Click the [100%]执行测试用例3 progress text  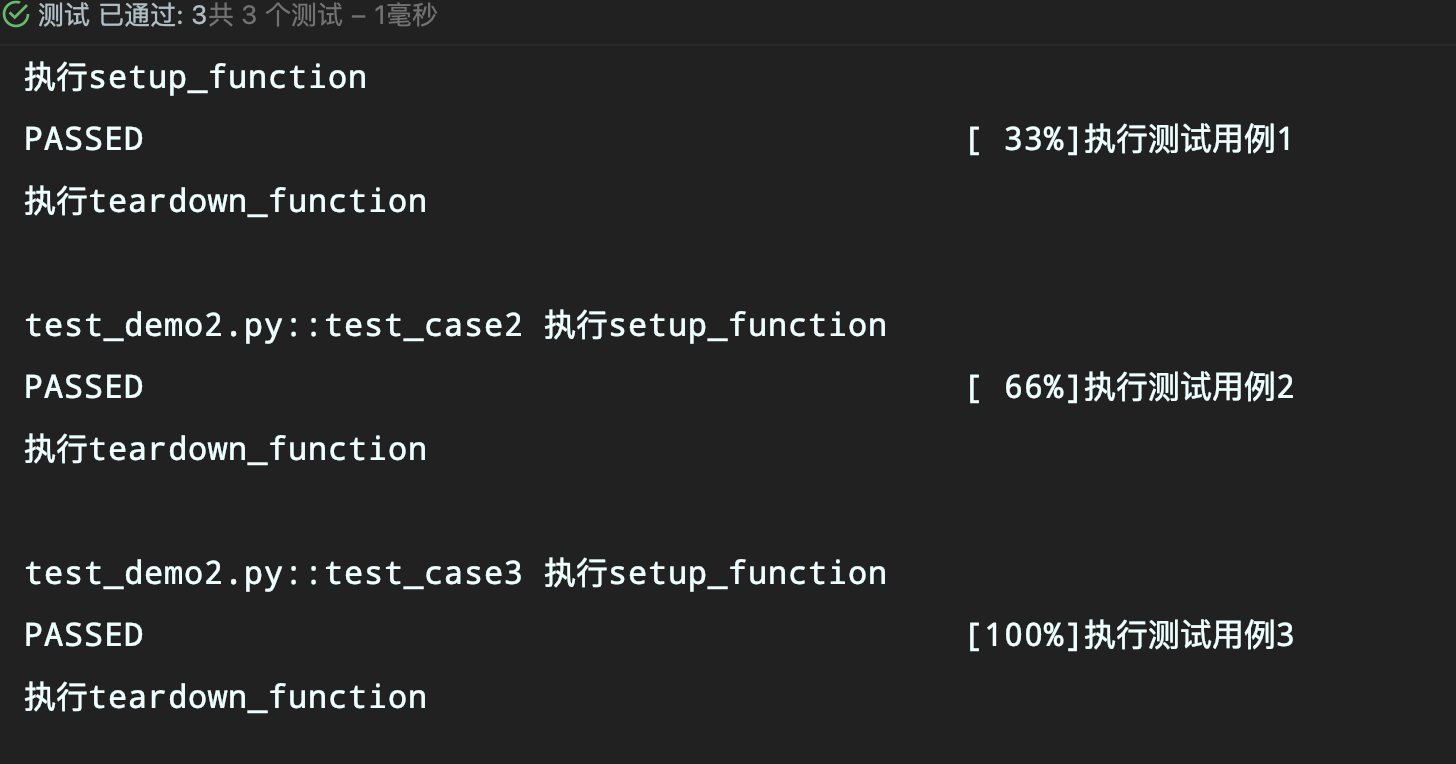point(1130,635)
